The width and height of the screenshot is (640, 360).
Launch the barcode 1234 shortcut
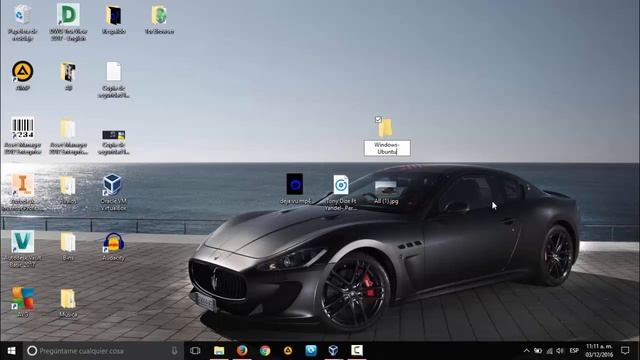[22, 129]
